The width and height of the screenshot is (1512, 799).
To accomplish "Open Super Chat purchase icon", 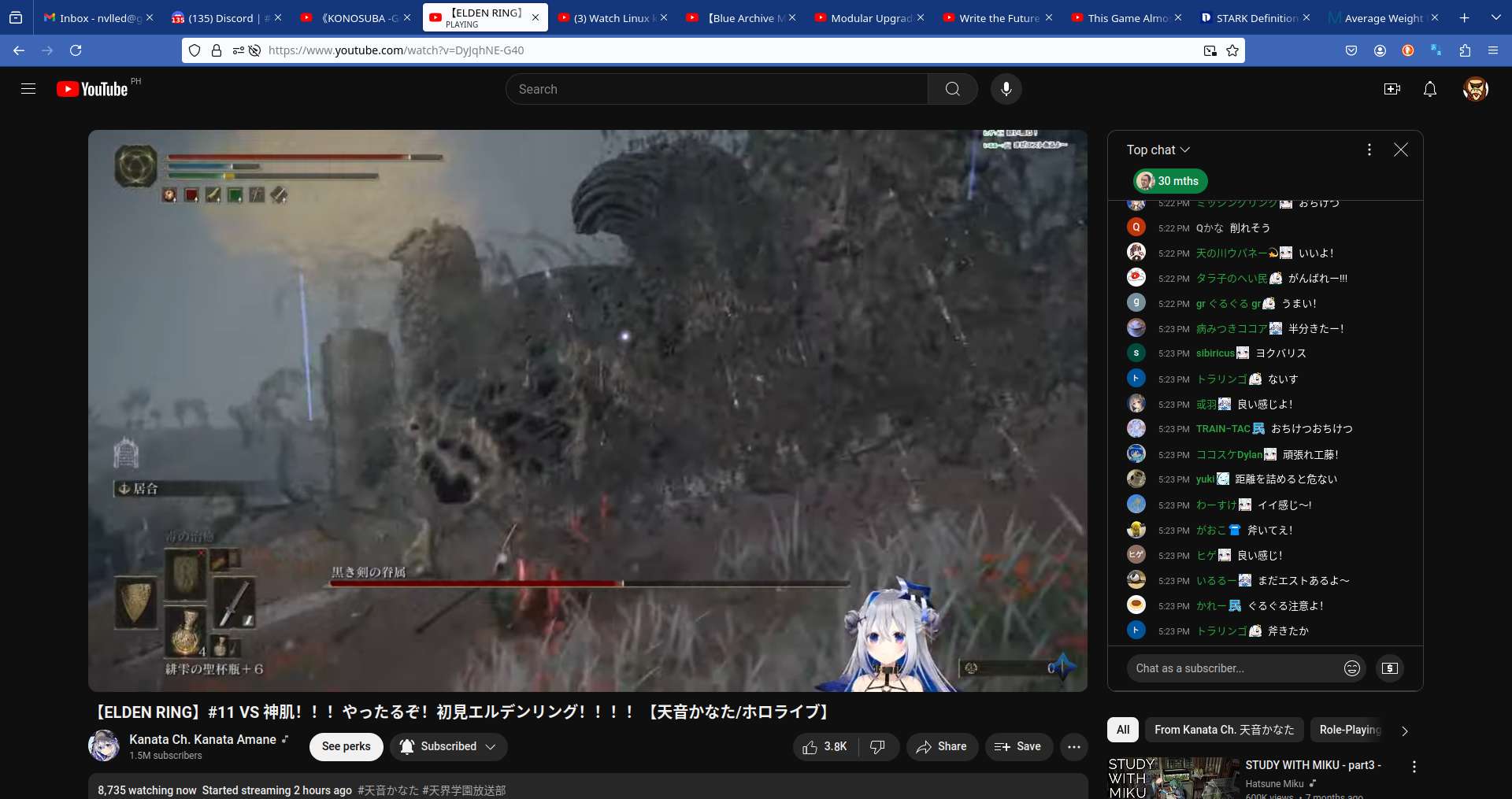I will click(1390, 668).
